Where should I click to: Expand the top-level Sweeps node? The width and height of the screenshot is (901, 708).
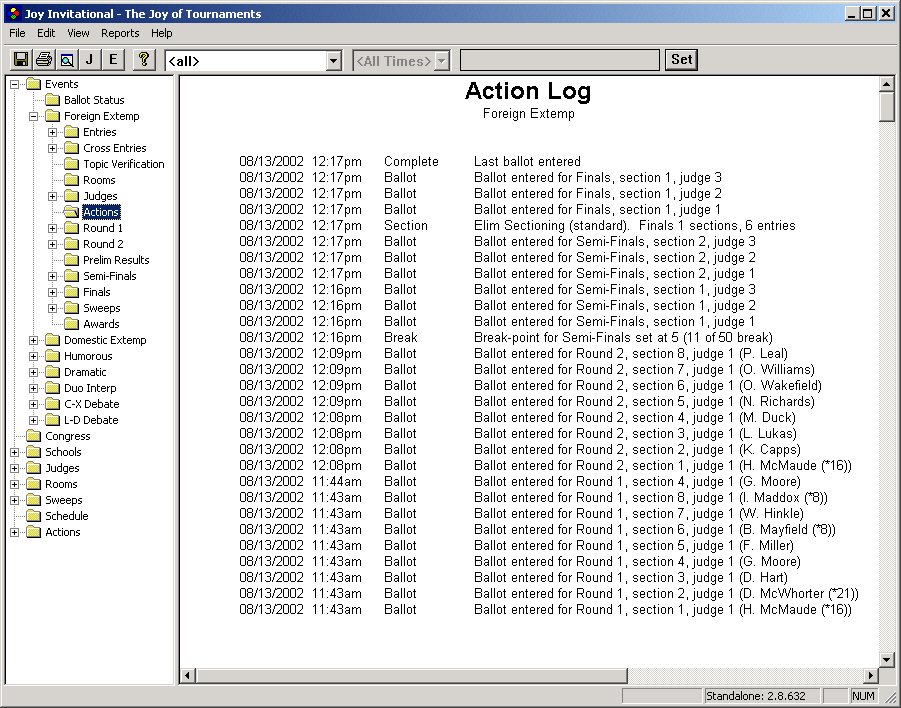point(15,501)
